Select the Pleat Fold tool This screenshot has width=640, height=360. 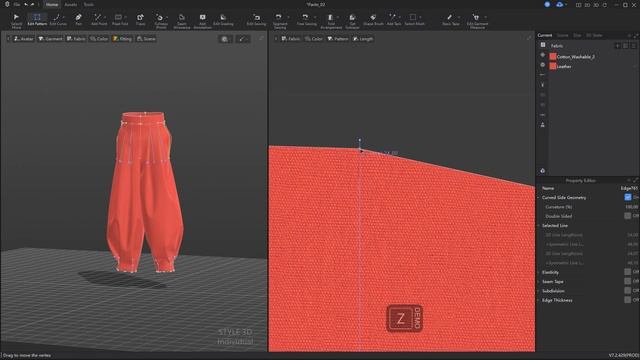119,20
